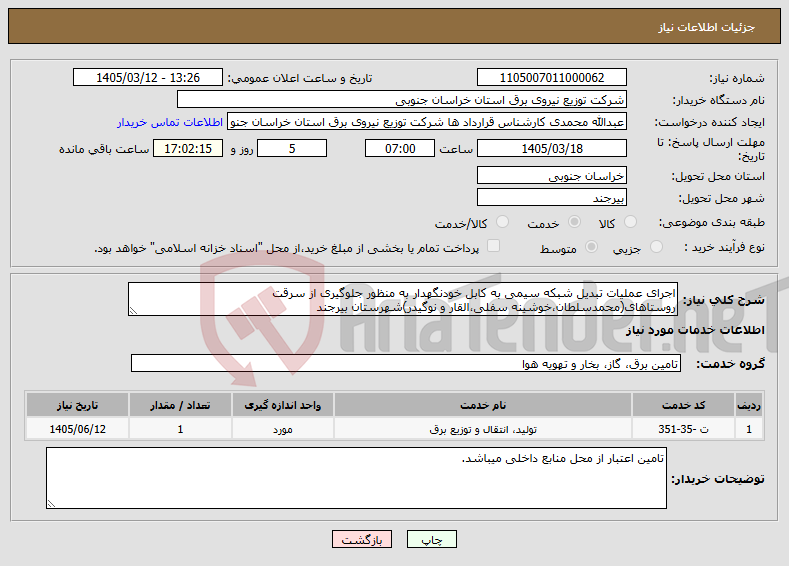Select the جزیی purchase type radio
The height and width of the screenshot is (566, 789).
pyautogui.click(x=656, y=247)
